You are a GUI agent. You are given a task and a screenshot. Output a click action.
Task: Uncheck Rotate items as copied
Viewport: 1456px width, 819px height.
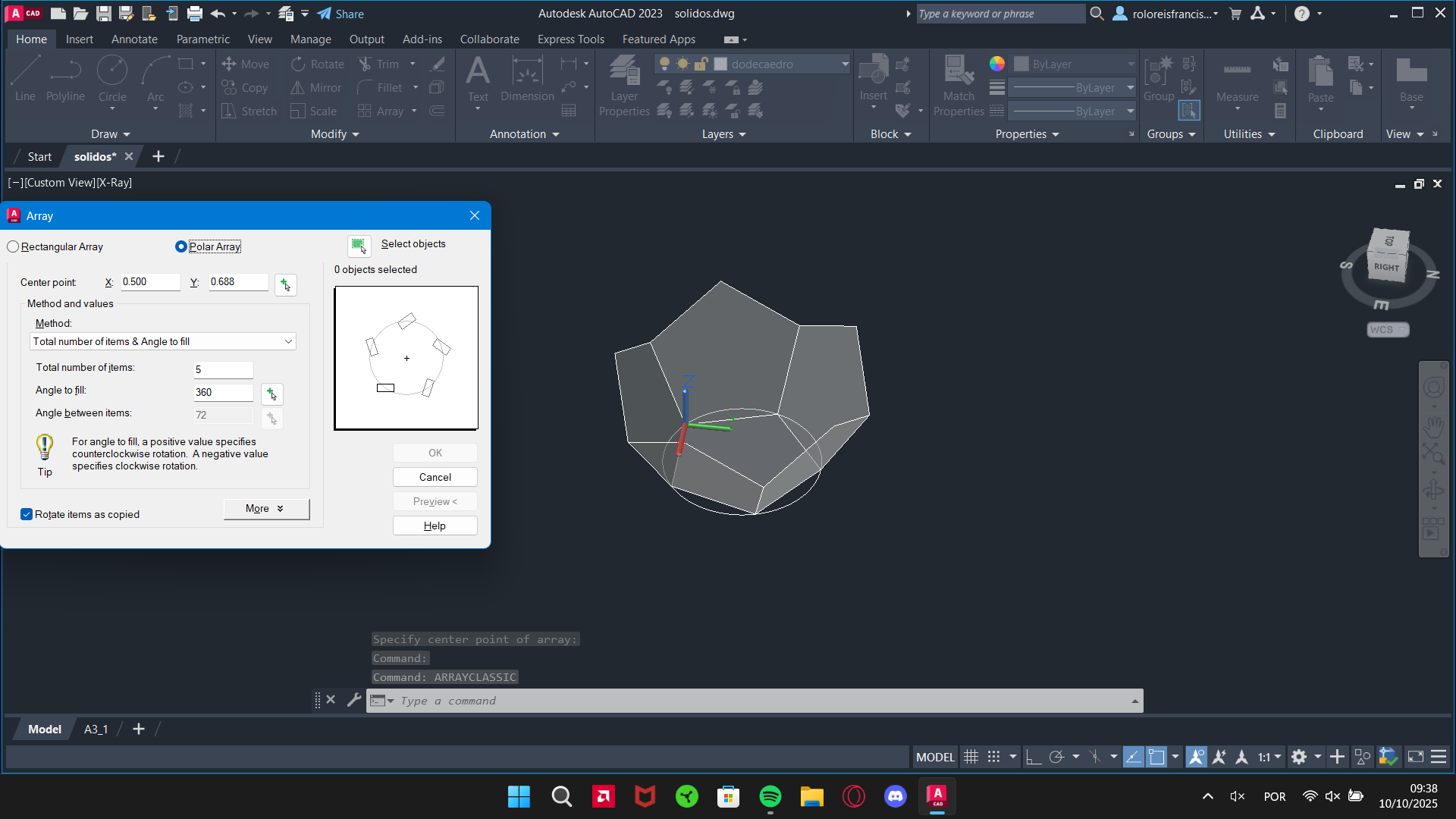(x=27, y=514)
